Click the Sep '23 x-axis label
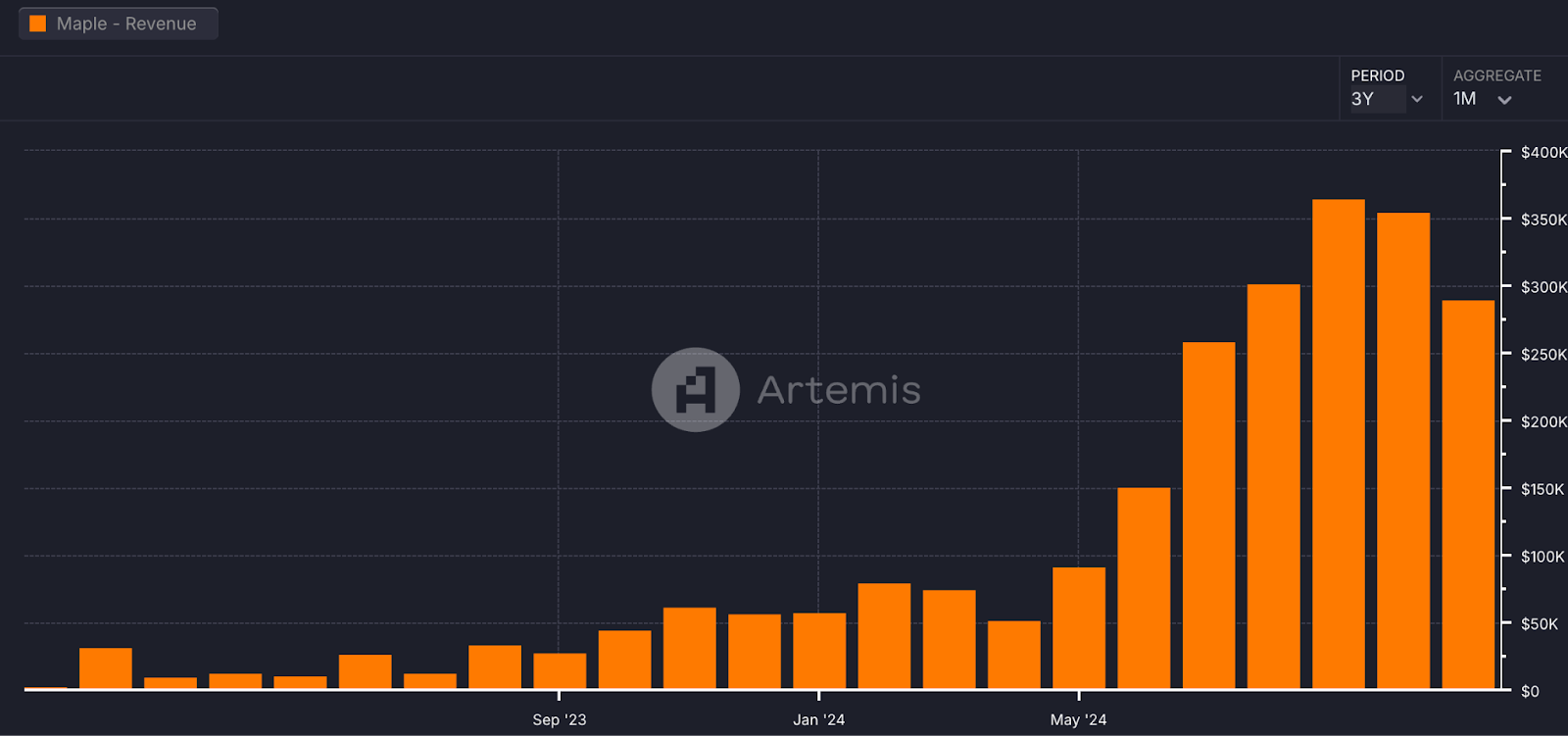 [x=560, y=719]
